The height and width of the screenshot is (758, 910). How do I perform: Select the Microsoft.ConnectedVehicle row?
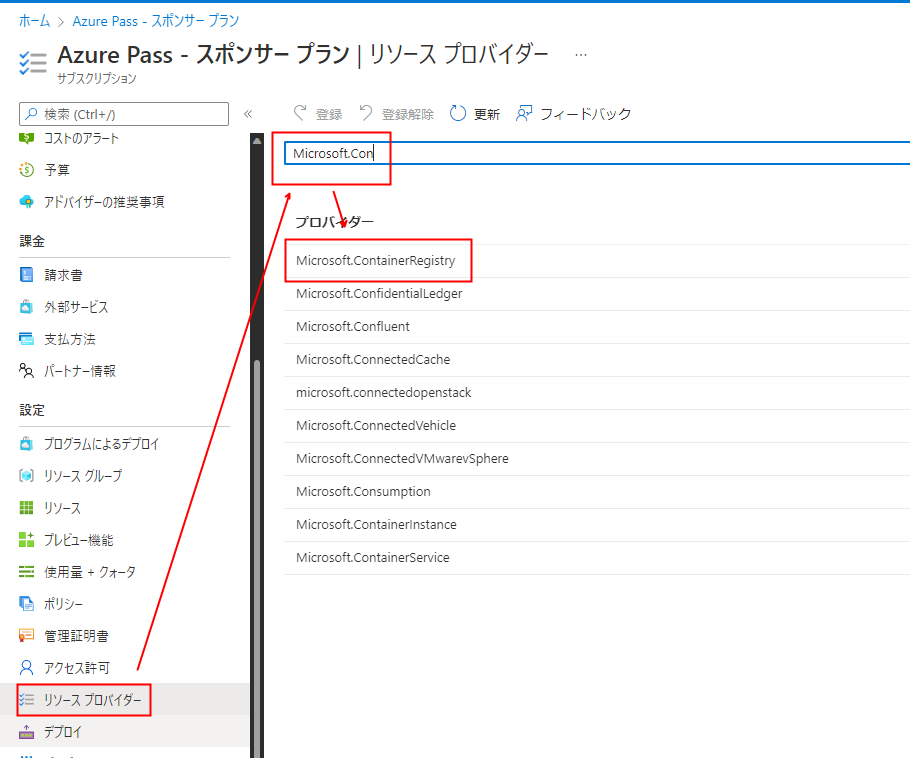597,426
